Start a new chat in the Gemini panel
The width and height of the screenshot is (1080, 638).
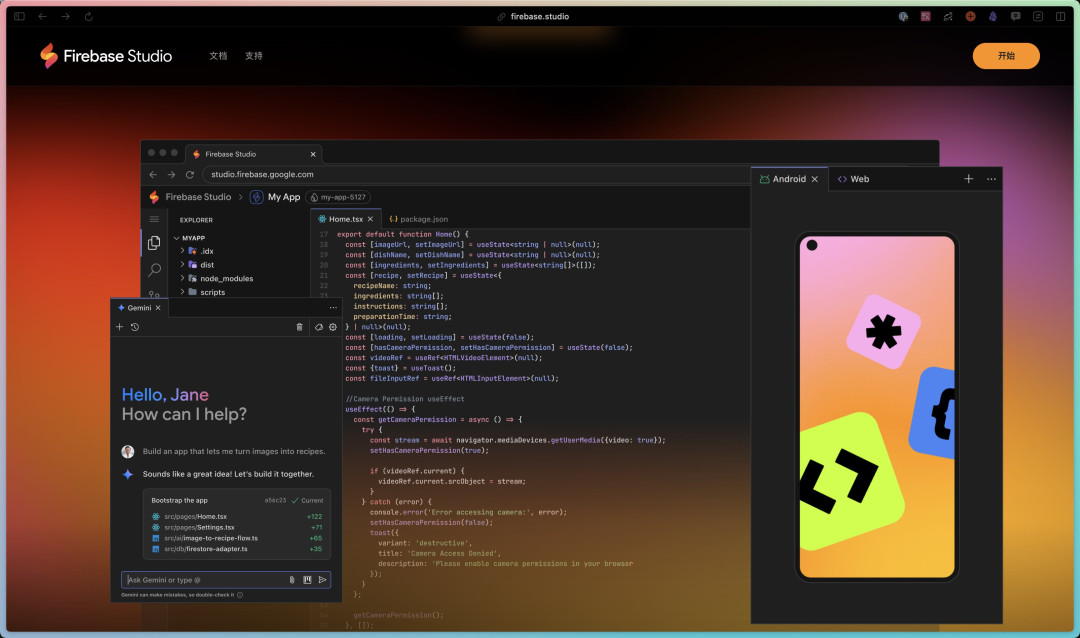(119, 327)
